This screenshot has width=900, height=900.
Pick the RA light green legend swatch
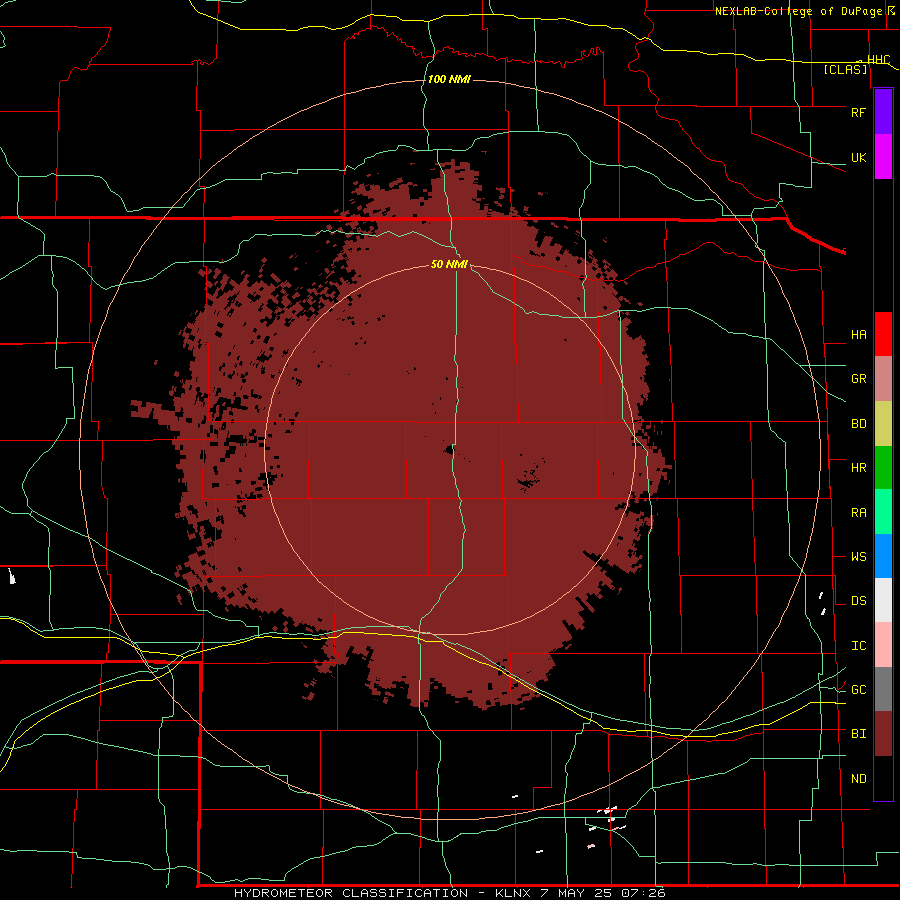[x=883, y=512]
